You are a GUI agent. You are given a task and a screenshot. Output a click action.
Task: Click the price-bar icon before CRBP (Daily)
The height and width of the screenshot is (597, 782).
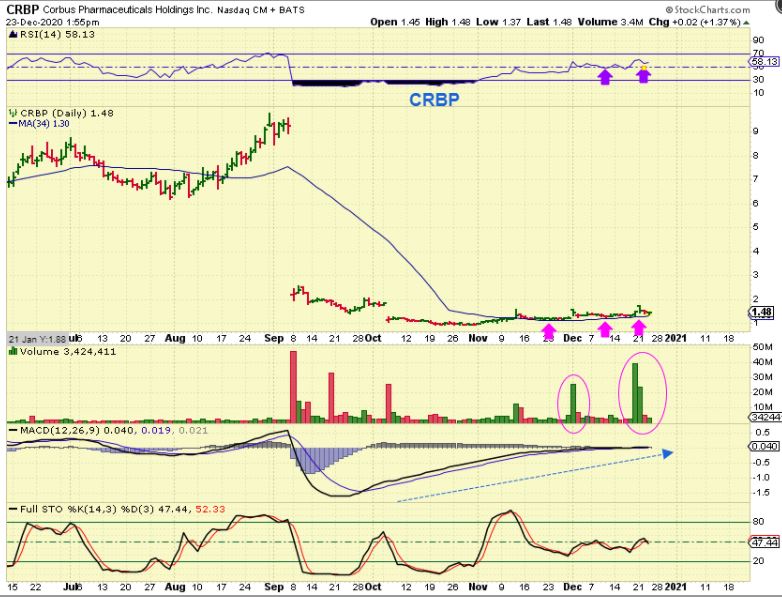[x=13, y=113]
